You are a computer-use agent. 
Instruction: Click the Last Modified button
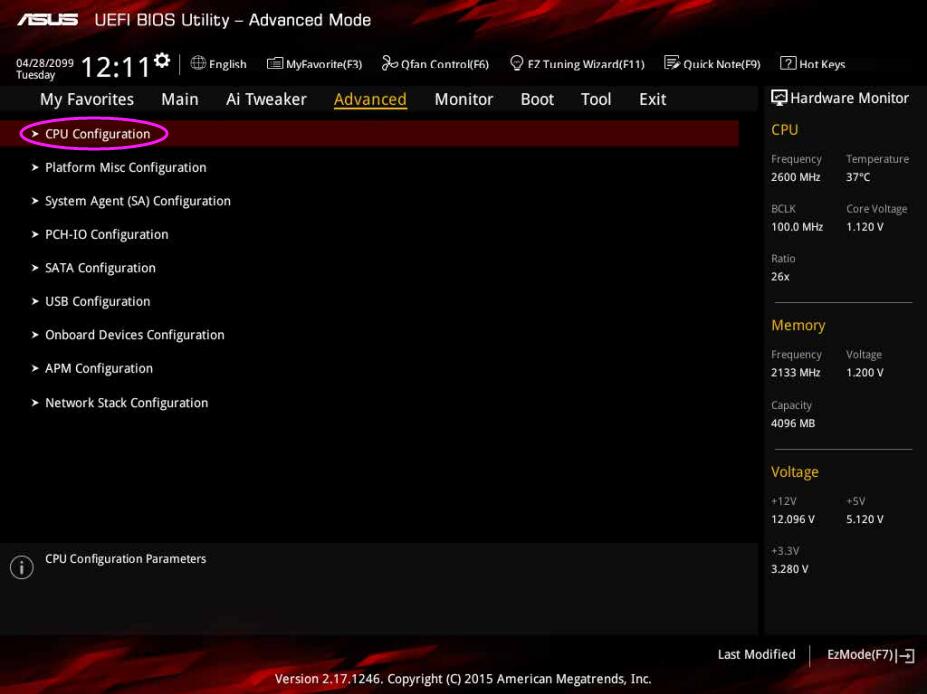pos(756,654)
